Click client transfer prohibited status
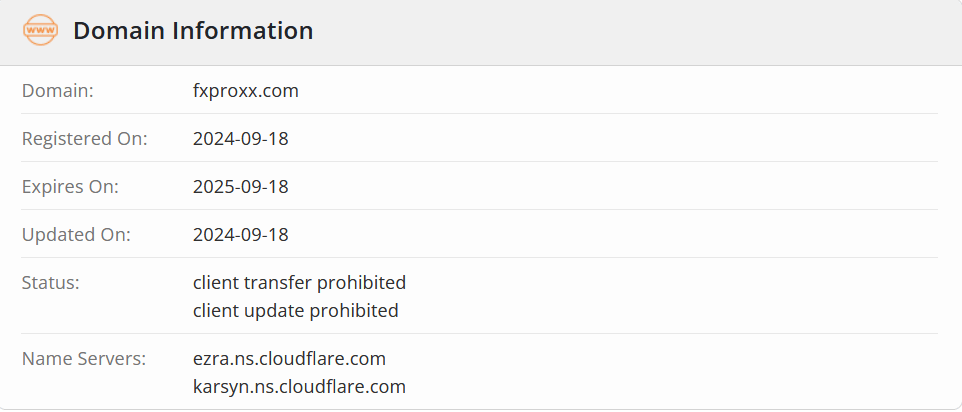The width and height of the screenshot is (962, 412). (299, 283)
